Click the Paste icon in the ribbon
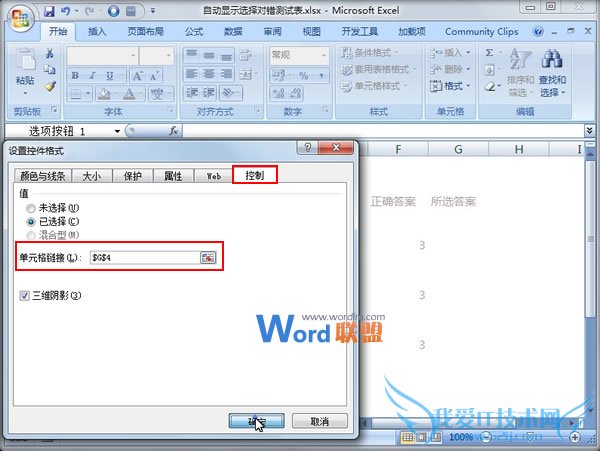This screenshot has width=600, height=451. pos(25,61)
